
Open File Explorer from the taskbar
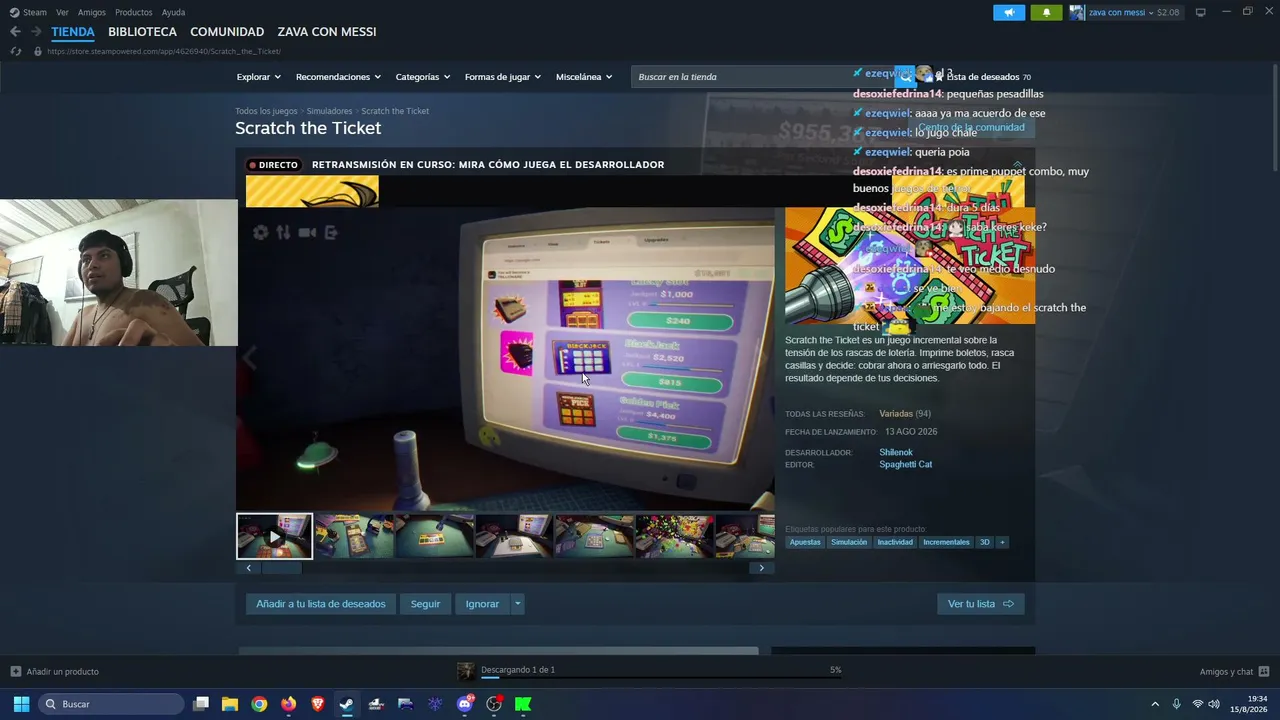pos(230,704)
